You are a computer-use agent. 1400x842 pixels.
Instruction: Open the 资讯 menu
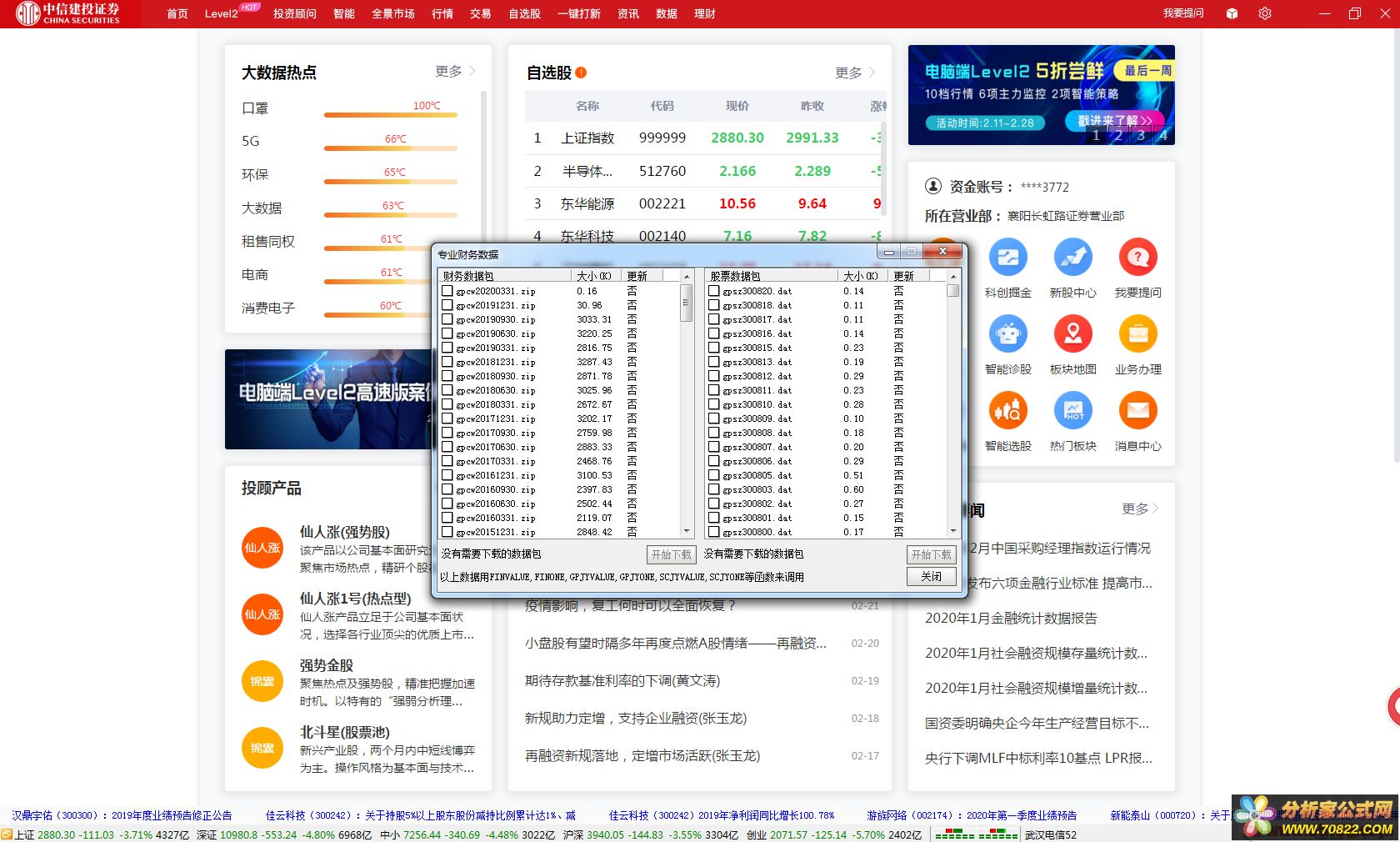click(x=628, y=14)
